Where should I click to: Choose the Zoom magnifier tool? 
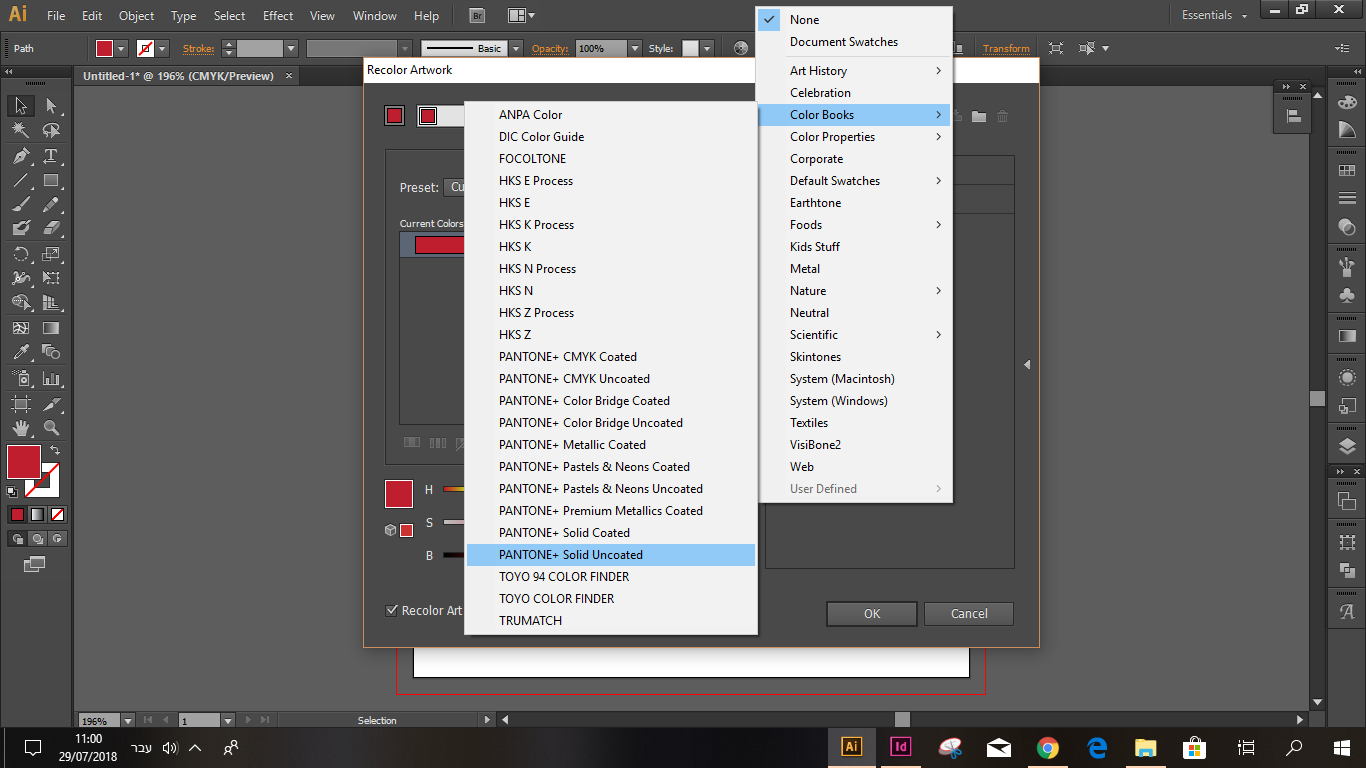pyautogui.click(x=51, y=428)
